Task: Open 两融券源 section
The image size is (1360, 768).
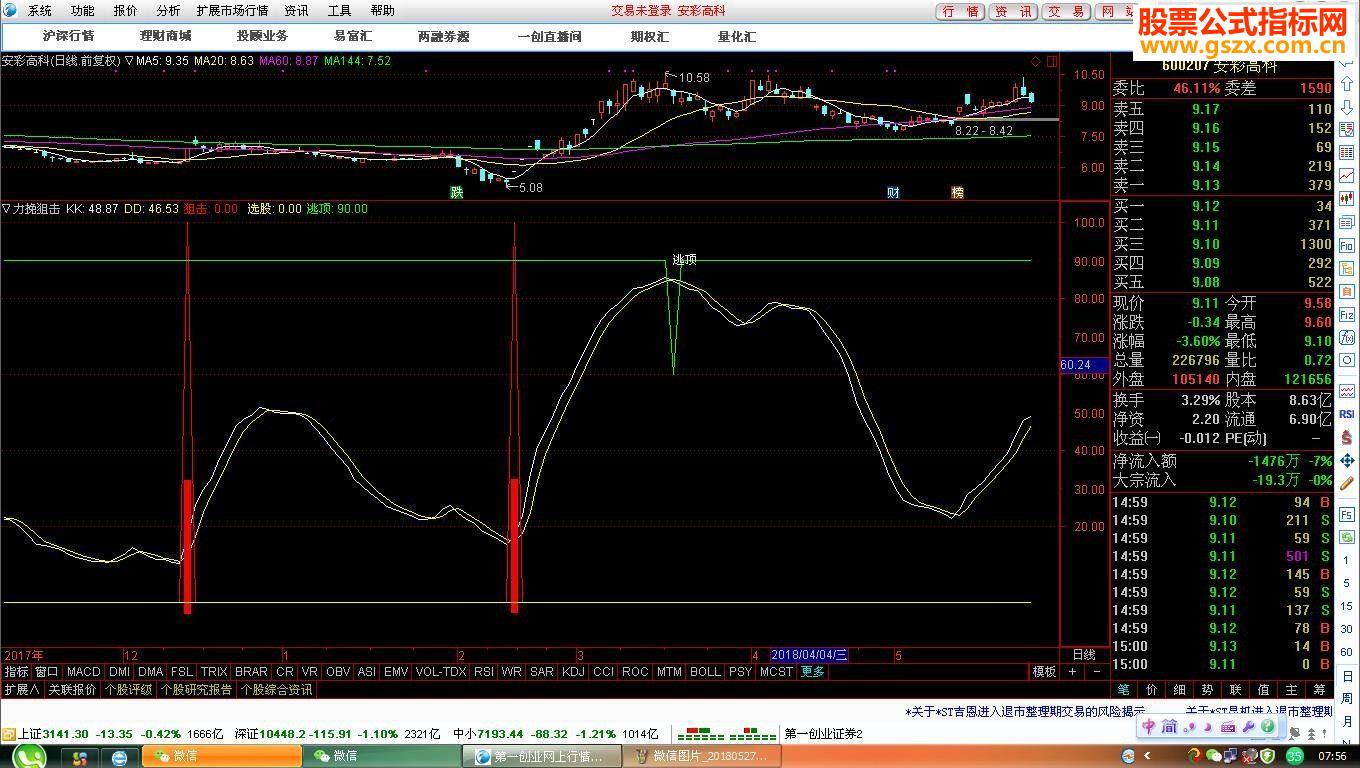Action: point(443,36)
